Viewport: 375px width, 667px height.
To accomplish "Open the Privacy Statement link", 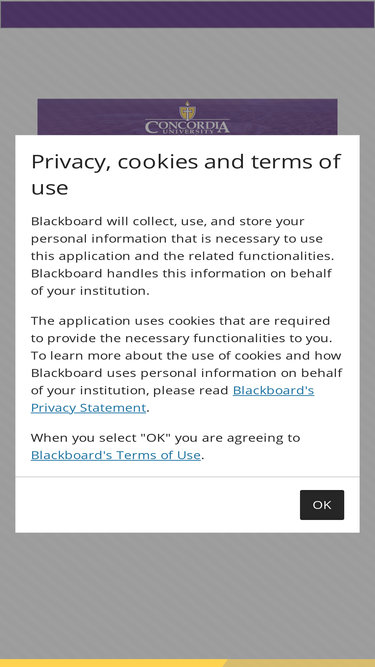I will (88, 408).
